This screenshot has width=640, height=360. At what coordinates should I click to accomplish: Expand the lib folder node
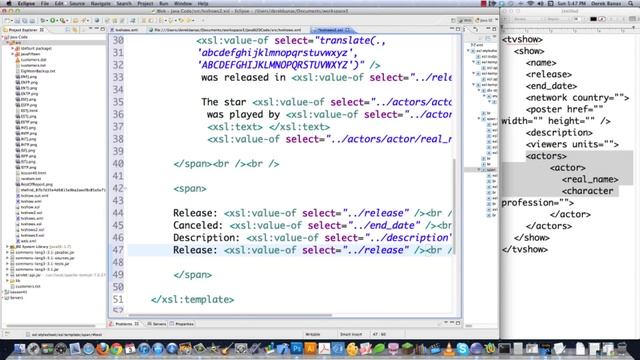(x=7, y=281)
